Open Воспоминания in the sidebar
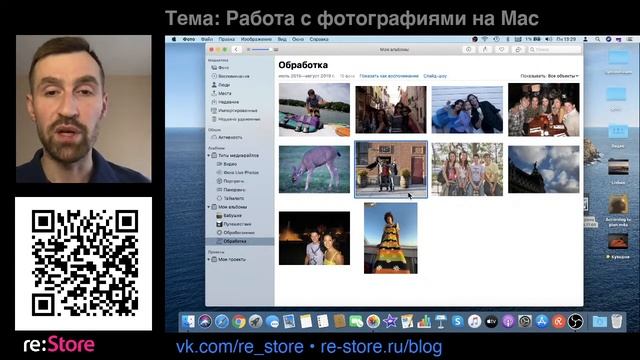This screenshot has height=360, width=640. [x=233, y=76]
